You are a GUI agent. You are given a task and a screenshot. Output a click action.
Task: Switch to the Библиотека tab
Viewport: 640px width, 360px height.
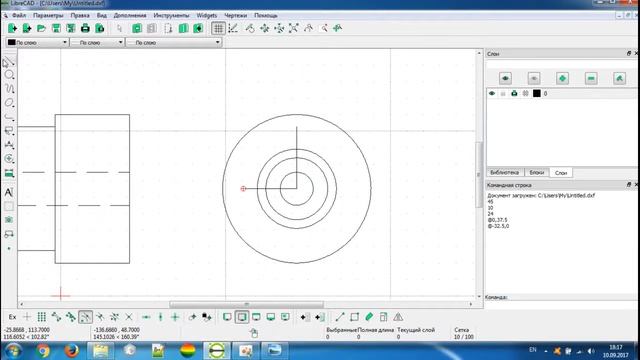pos(504,173)
